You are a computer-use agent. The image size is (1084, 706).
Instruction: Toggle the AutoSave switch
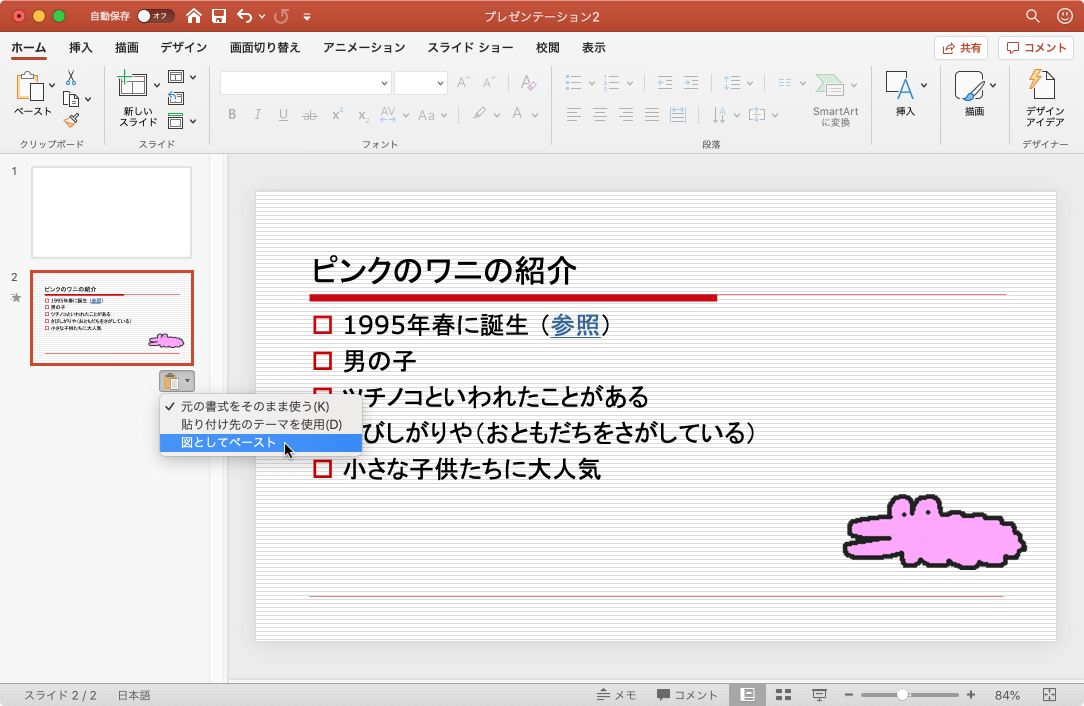coord(154,16)
